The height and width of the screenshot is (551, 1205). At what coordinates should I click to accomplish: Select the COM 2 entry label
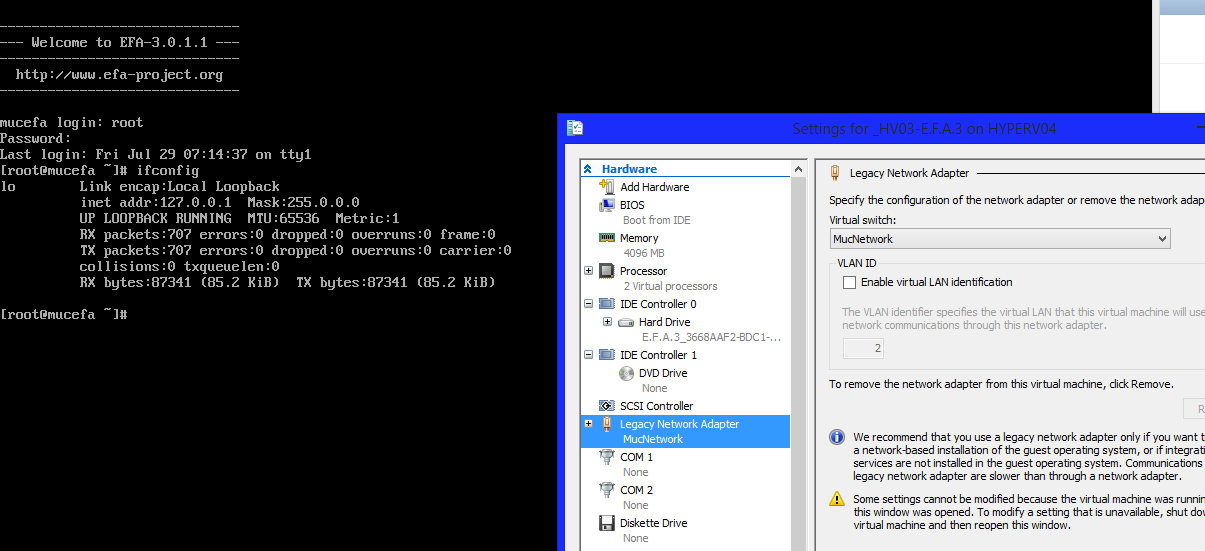(x=636, y=490)
